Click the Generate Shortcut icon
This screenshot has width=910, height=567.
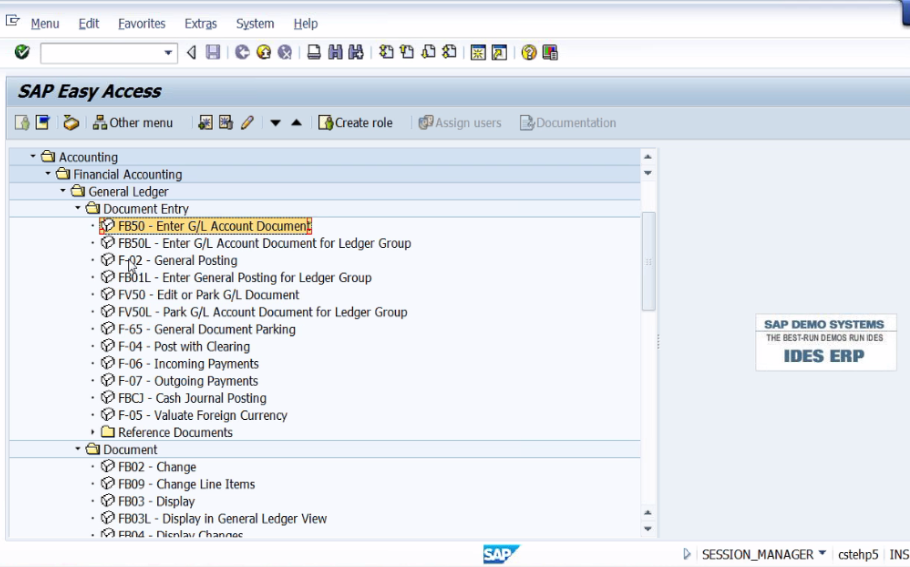click(499, 53)
